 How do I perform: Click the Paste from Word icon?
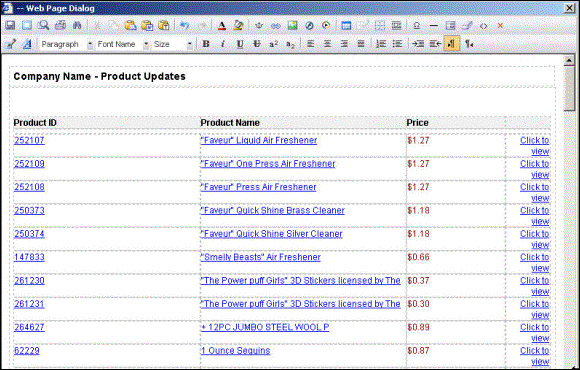click(x=147, y=26)
